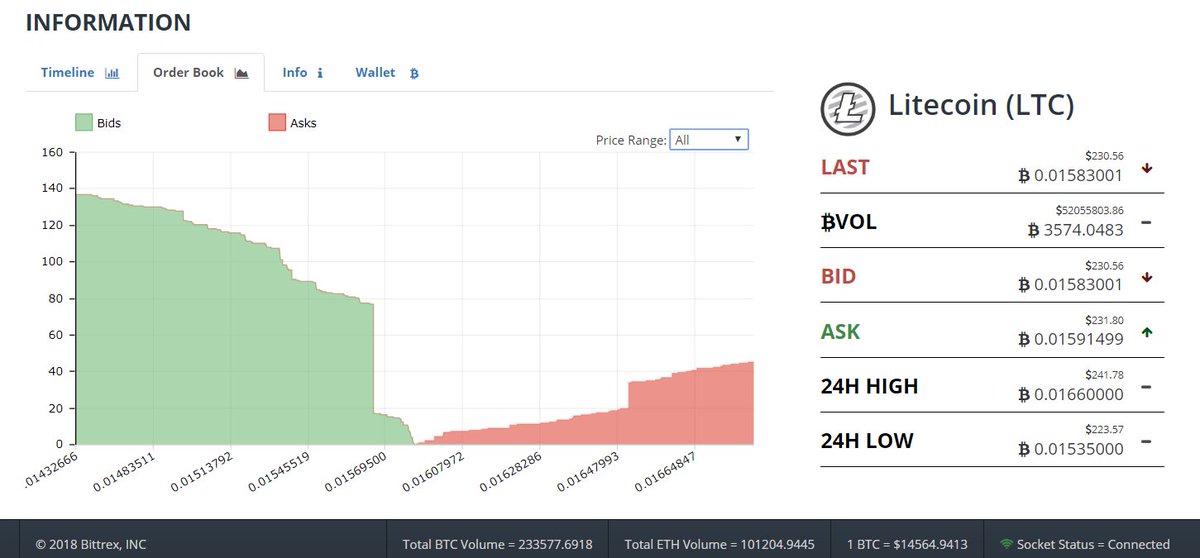Click the bitcoin symbol before 3574.0483
Viewport: 1200px width, 558px height.
(1036, 230)
